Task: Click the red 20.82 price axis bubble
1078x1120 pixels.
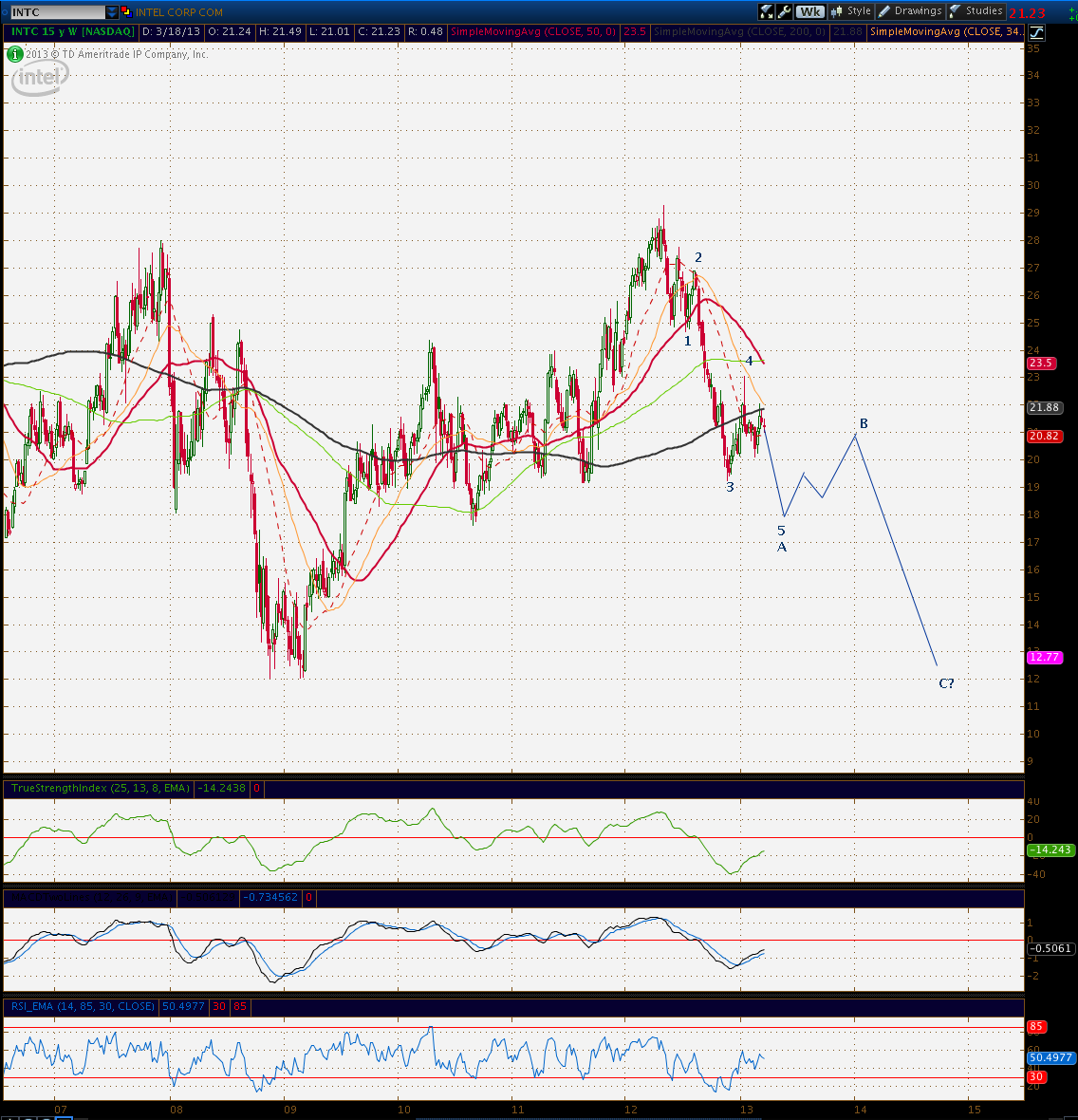Action: coord(1045,436)
